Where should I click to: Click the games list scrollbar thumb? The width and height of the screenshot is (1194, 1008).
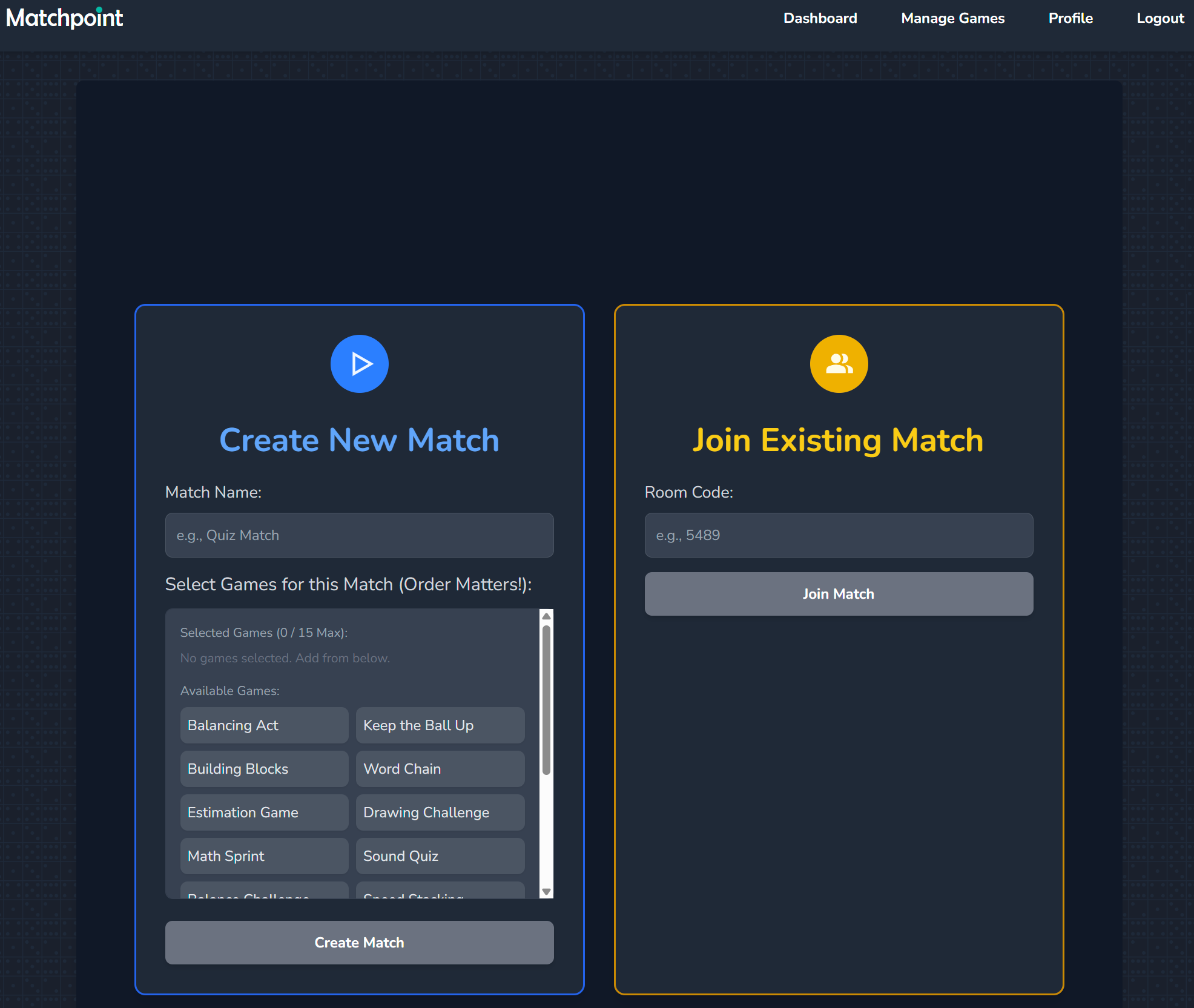546,699
